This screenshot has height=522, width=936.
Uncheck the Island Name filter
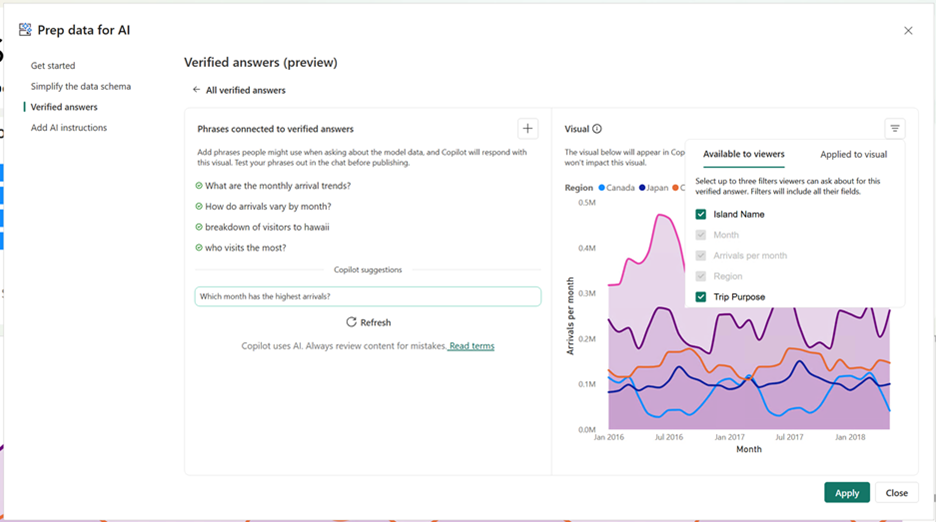click(x=701, y=214)
